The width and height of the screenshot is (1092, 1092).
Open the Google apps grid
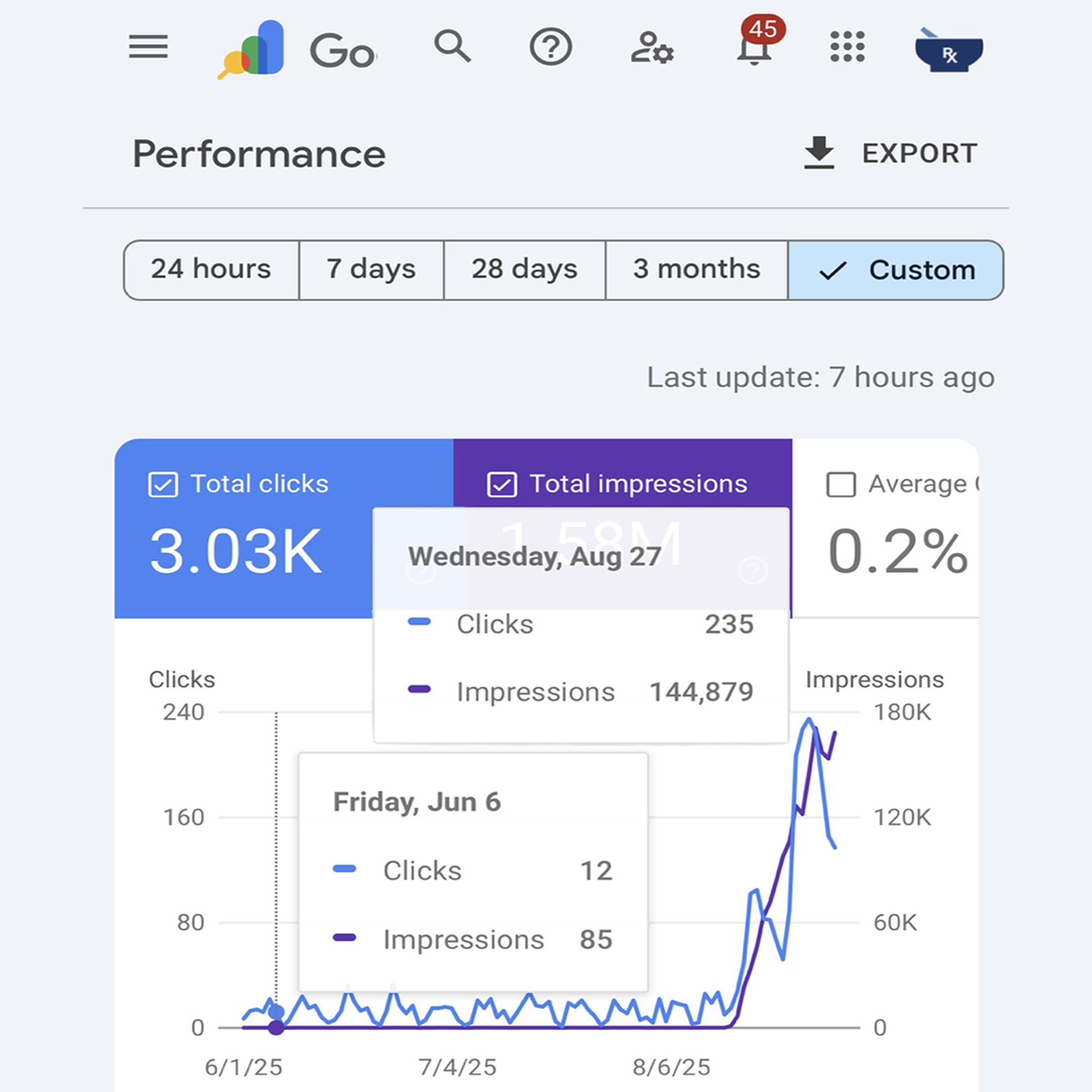pos(847,47)
